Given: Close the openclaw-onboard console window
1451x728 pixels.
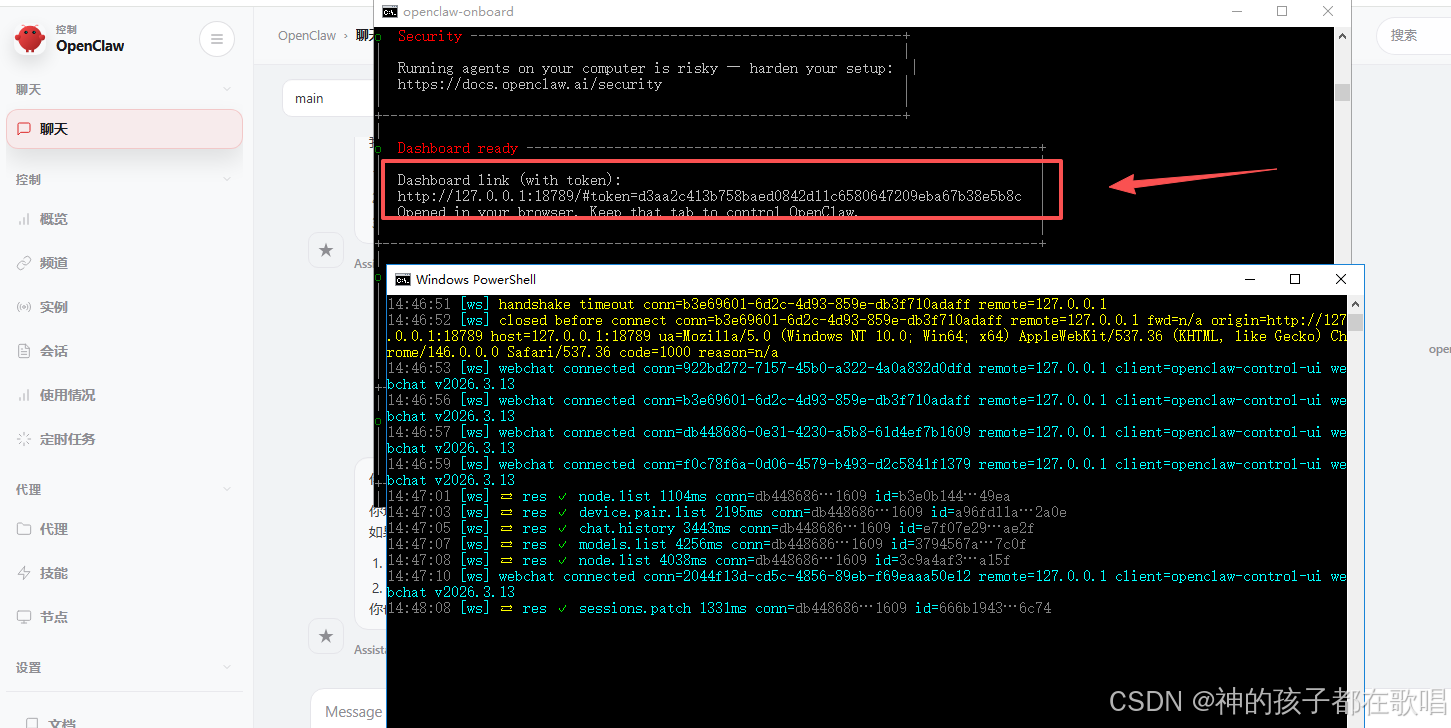Looking at the screenshot, I should 1328,12.
